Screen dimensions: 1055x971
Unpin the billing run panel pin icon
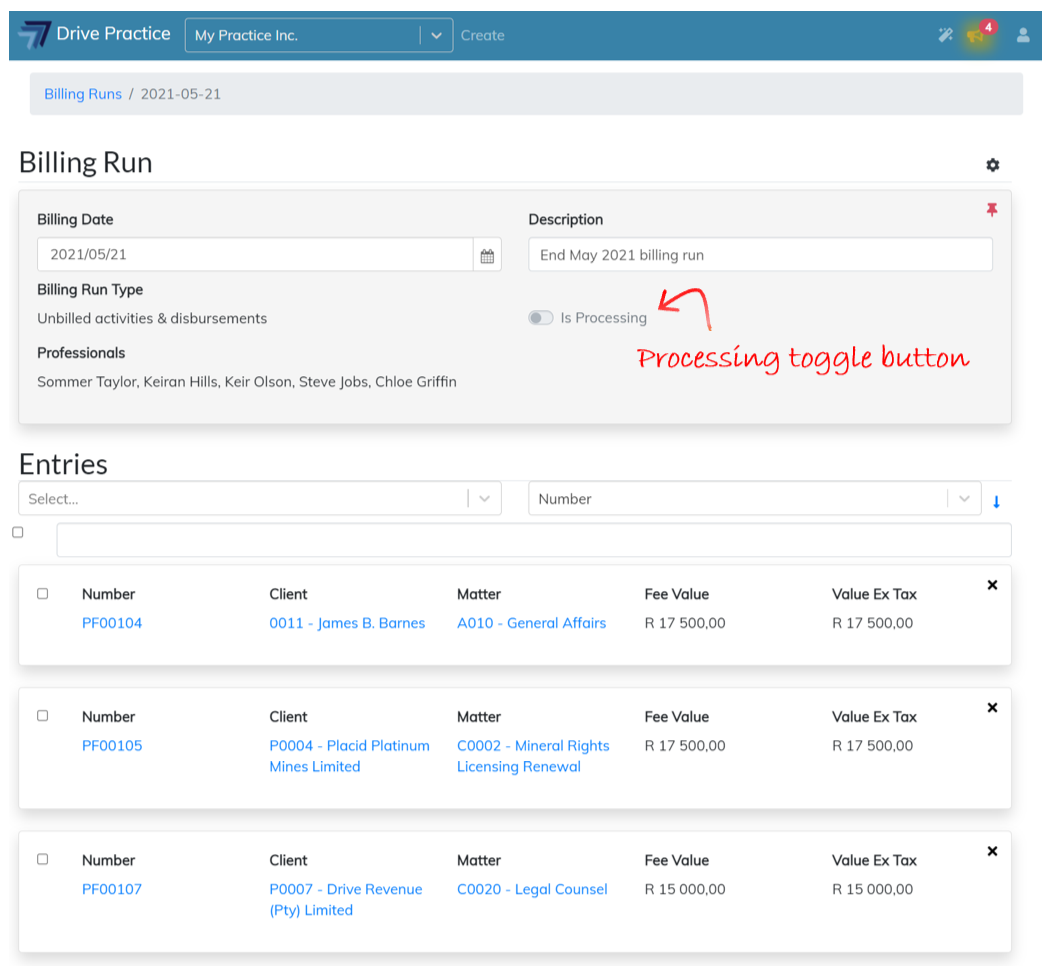point(992,210)
